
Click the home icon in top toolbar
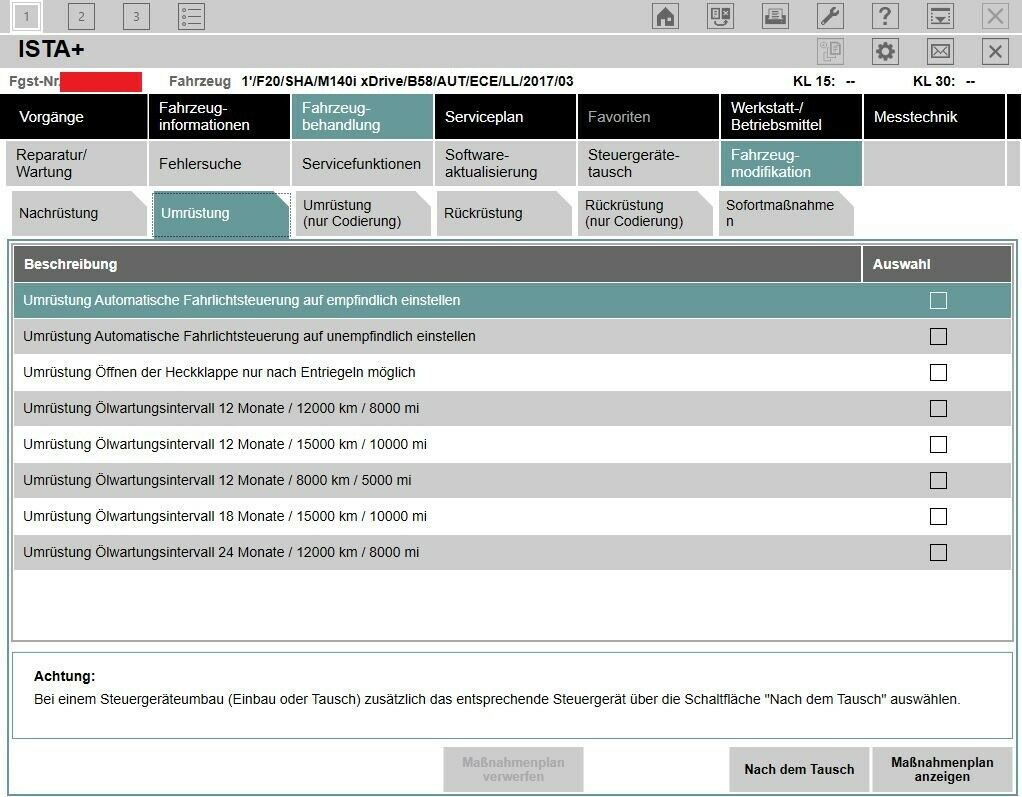click(x=665, y=16)
